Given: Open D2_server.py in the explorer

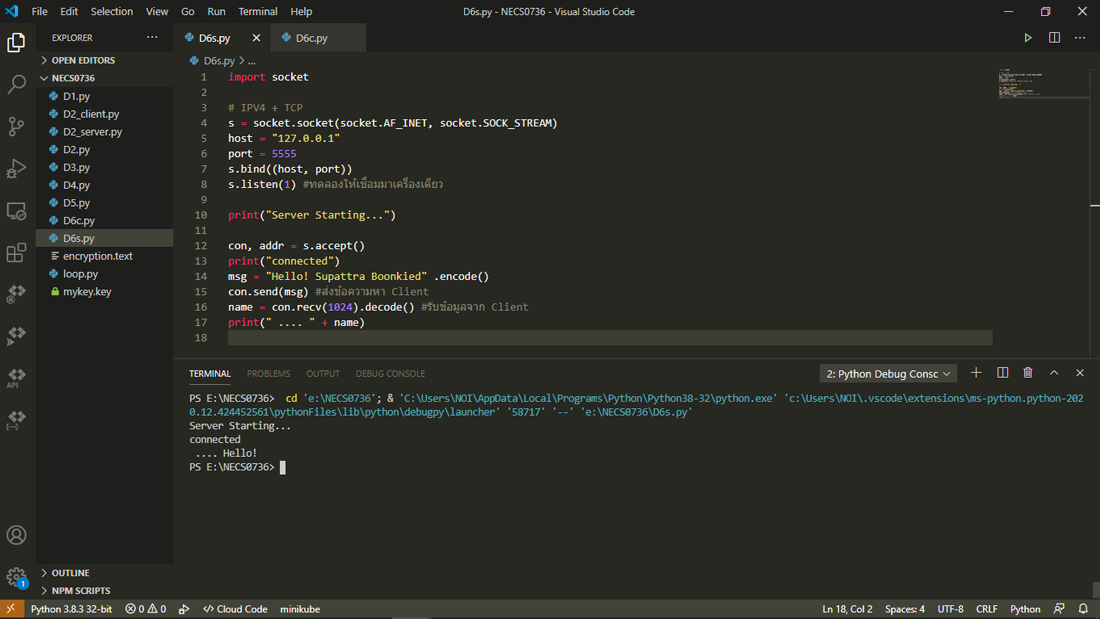Looking at the screenshot, I should pyautogui.click(x=92, y=132).
